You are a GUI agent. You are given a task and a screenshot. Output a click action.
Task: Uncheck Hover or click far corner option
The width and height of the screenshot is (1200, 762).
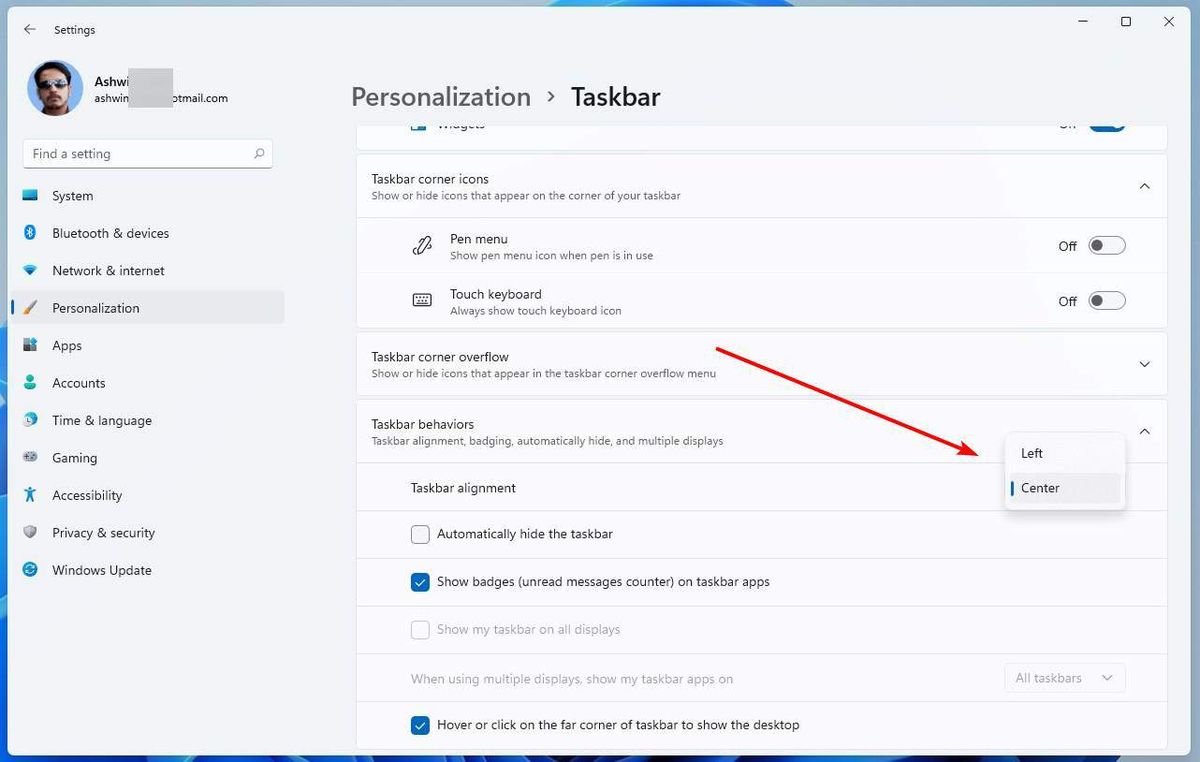coord(420,725)
